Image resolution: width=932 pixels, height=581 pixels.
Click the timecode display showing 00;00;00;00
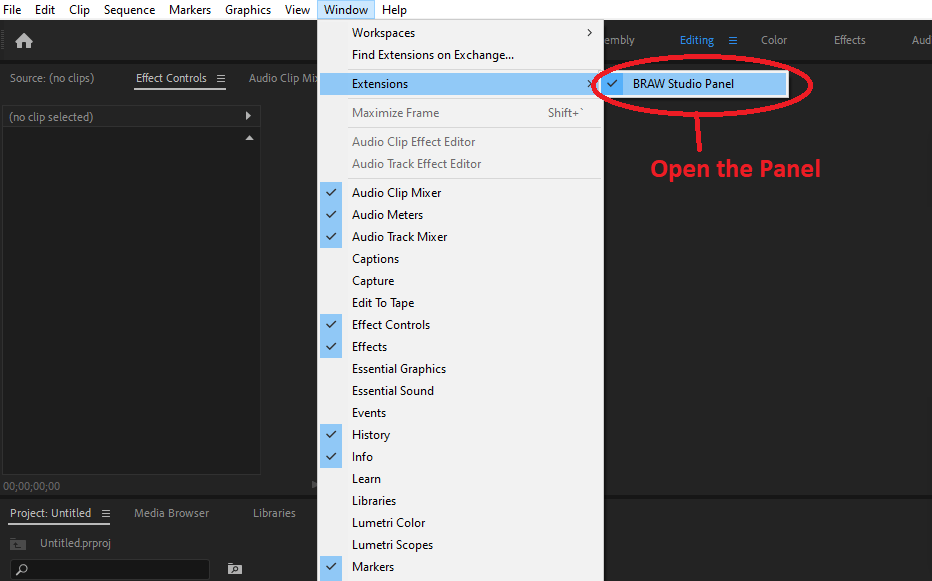click(x=32, y=486)
